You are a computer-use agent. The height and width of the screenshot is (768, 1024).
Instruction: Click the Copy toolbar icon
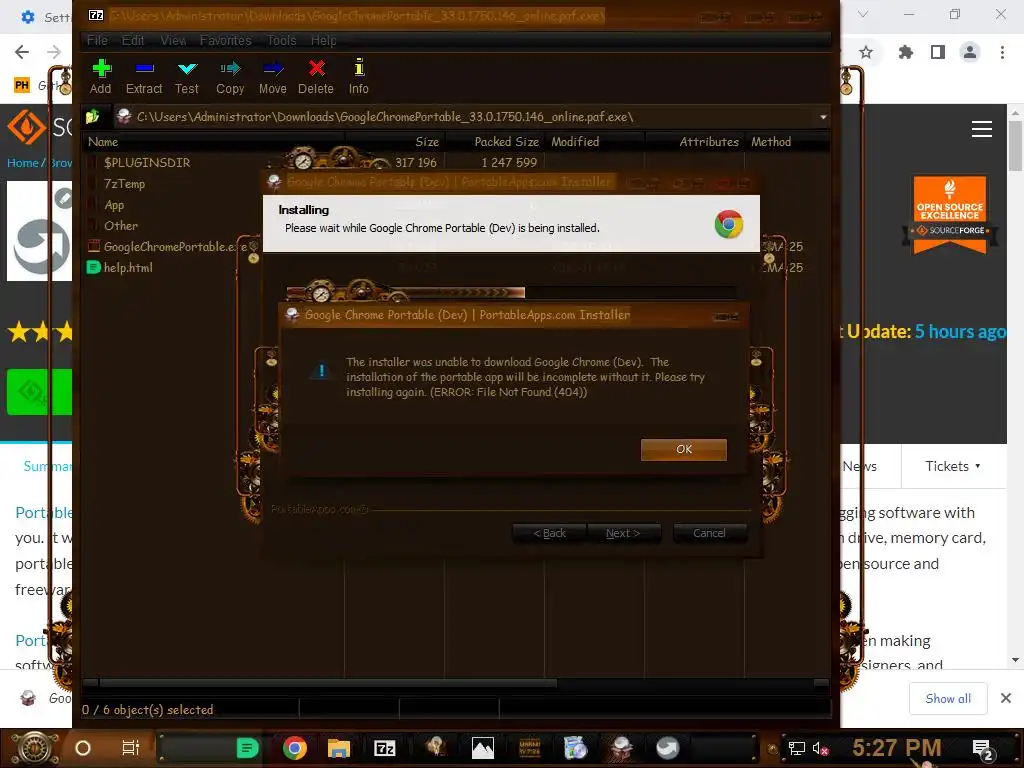pyautogui.click(x=230, y=76)
